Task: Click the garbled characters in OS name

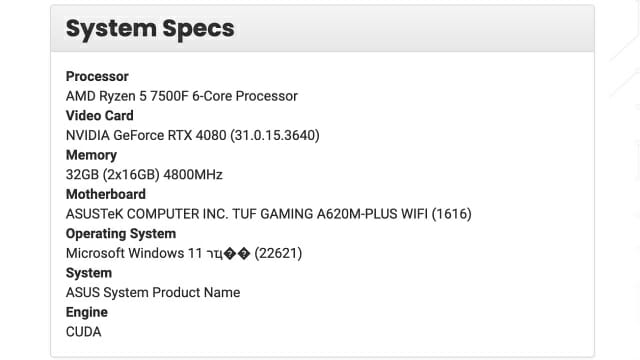Action: [228, 254]
